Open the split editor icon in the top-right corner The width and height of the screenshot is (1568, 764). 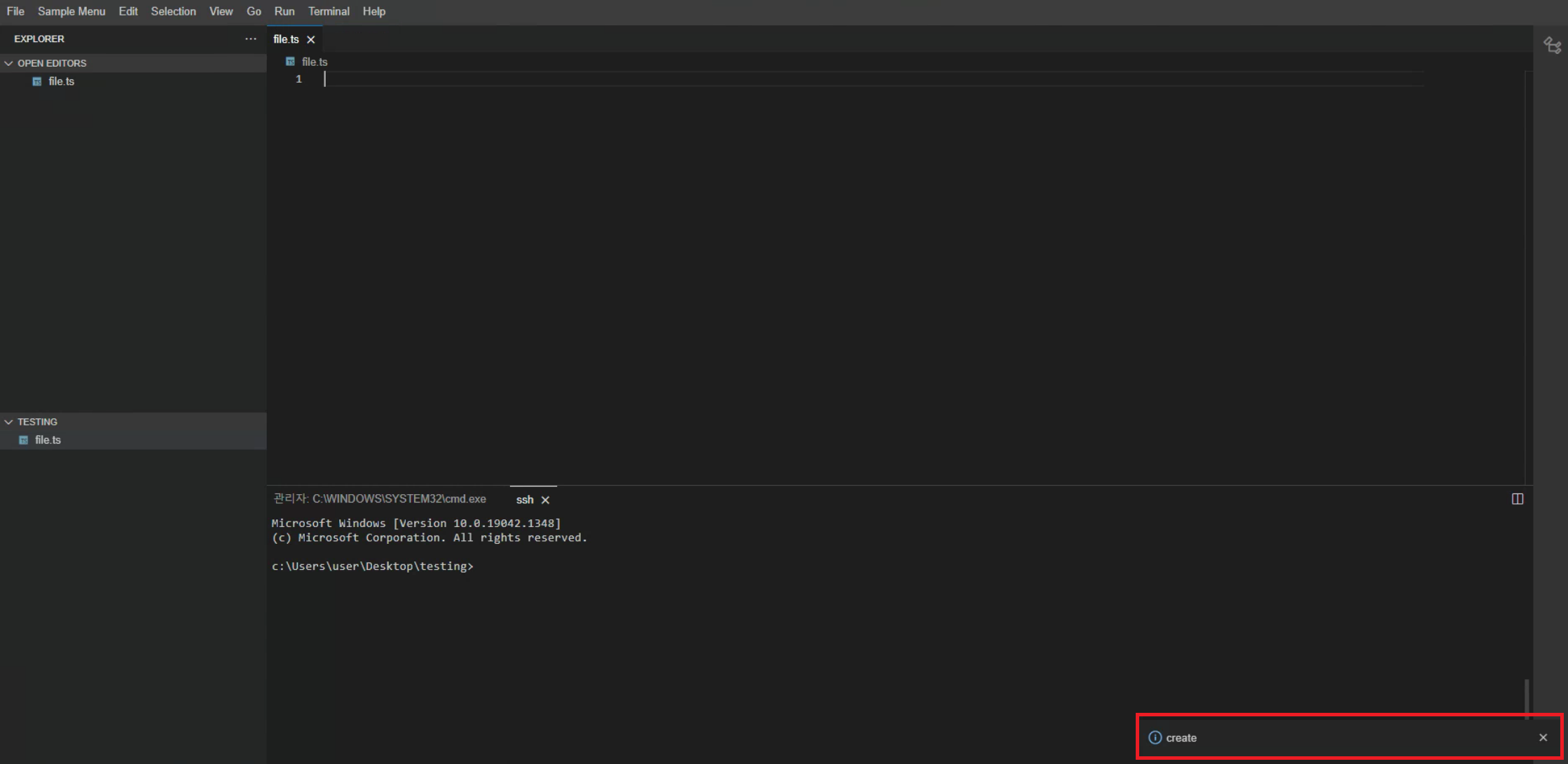(x=1551, y=44)
